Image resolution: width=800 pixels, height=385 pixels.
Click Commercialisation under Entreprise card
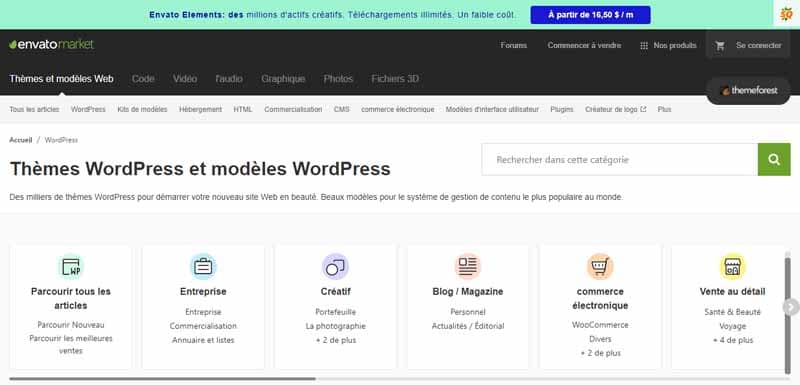pyautogui.click(x=203, y=326)
